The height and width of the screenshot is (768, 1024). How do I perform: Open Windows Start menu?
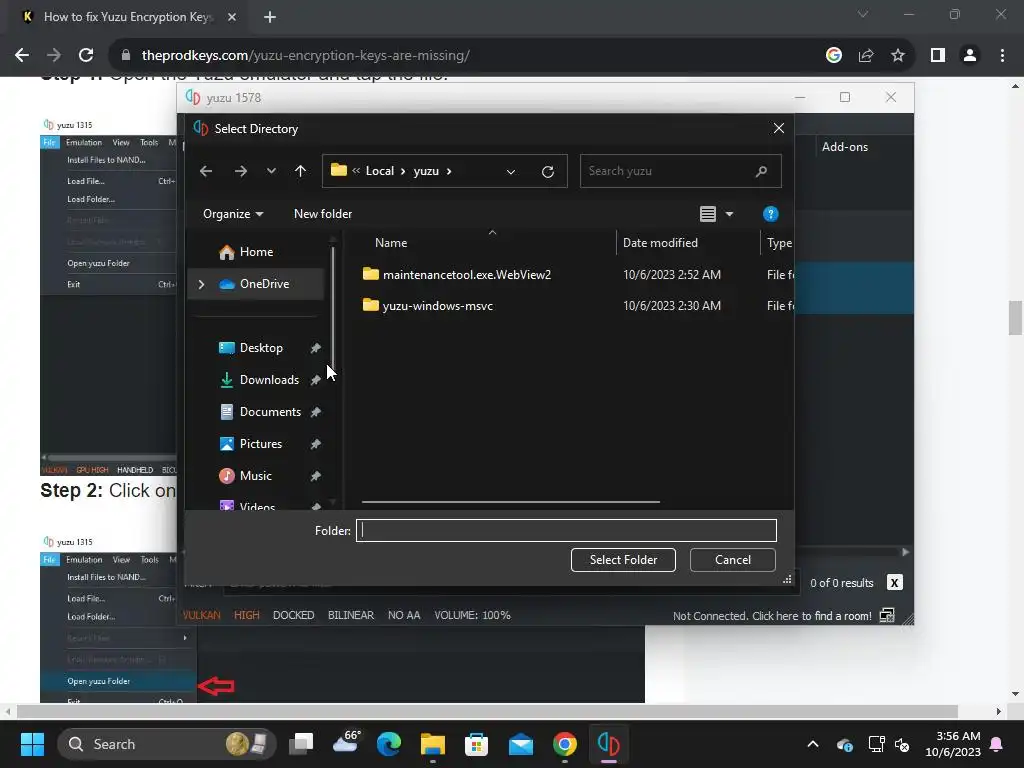32,744
